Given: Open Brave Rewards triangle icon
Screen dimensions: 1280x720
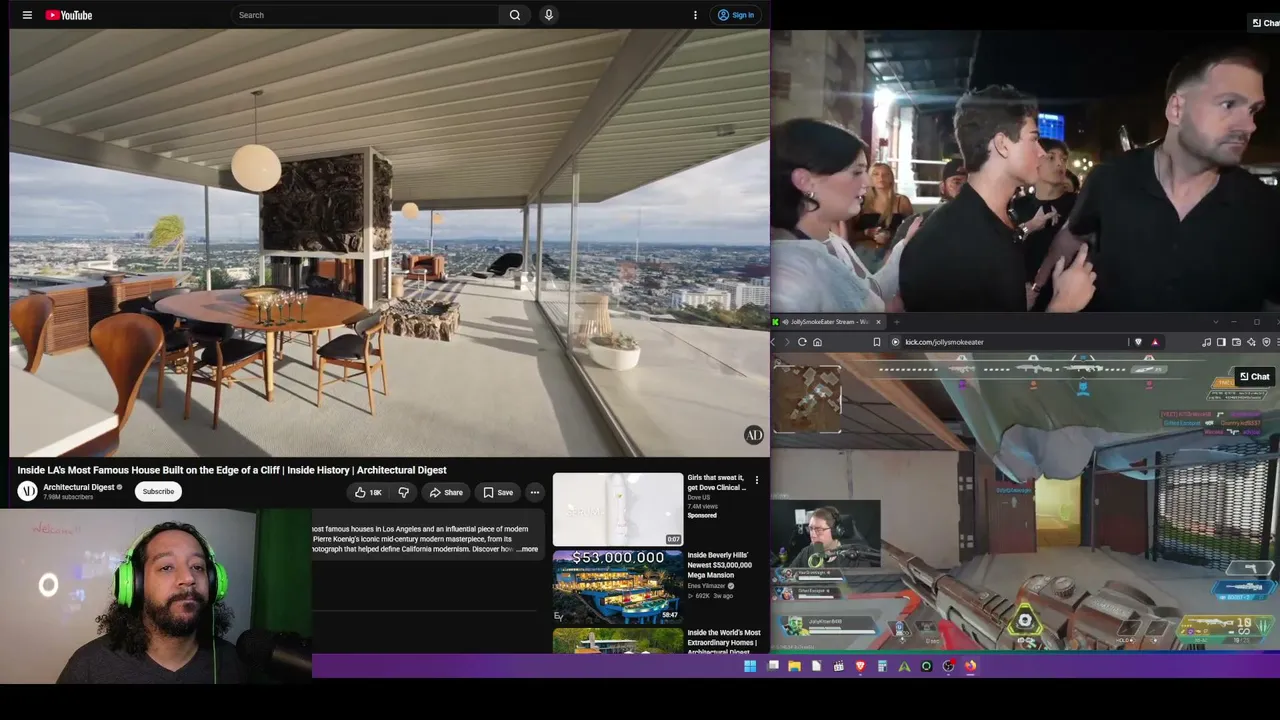Looking at the screenshot, I should tap(1154, 342).
